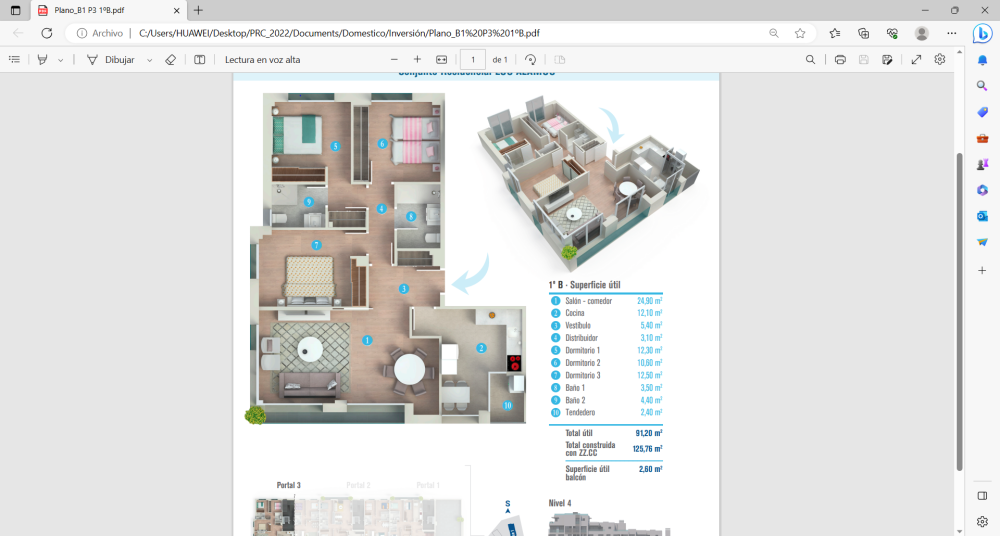Zoom out of the PDF page
Image resolution: width=1000 pixels, height=536 pixels.
(394, 59)
